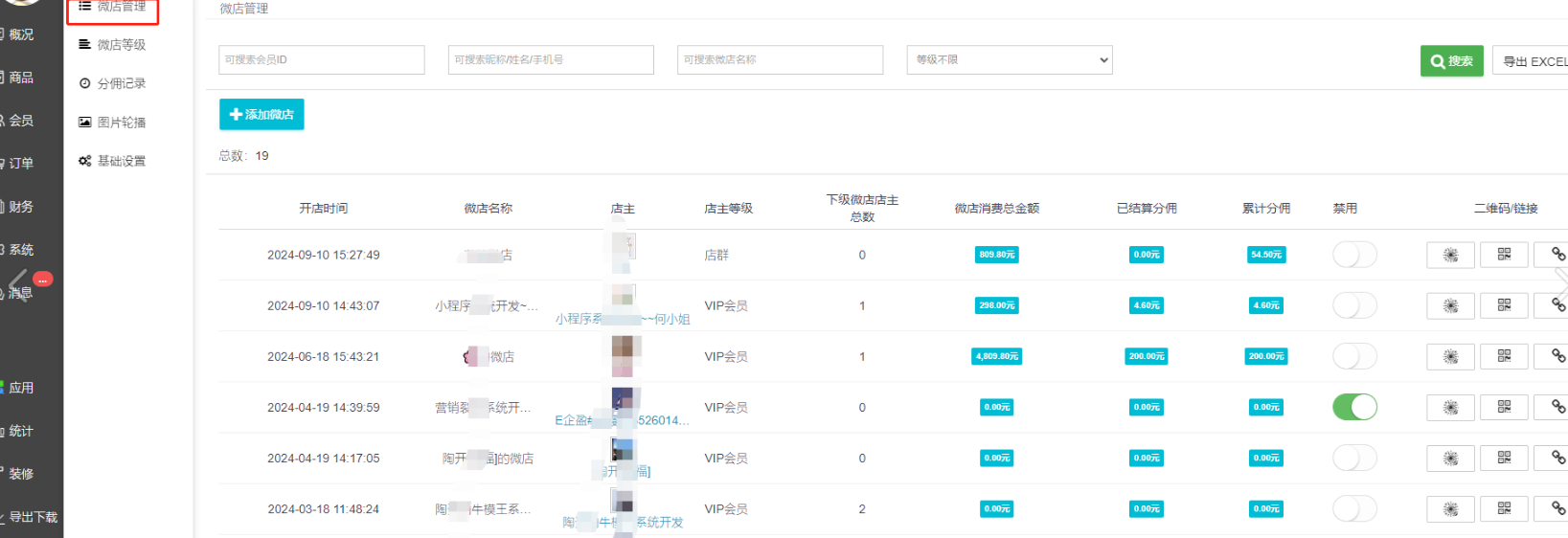Open mini-program code for the 2024-09-10 15:27:49 shop
This screenshot has height=538, width=1568.
[1450, 255]
